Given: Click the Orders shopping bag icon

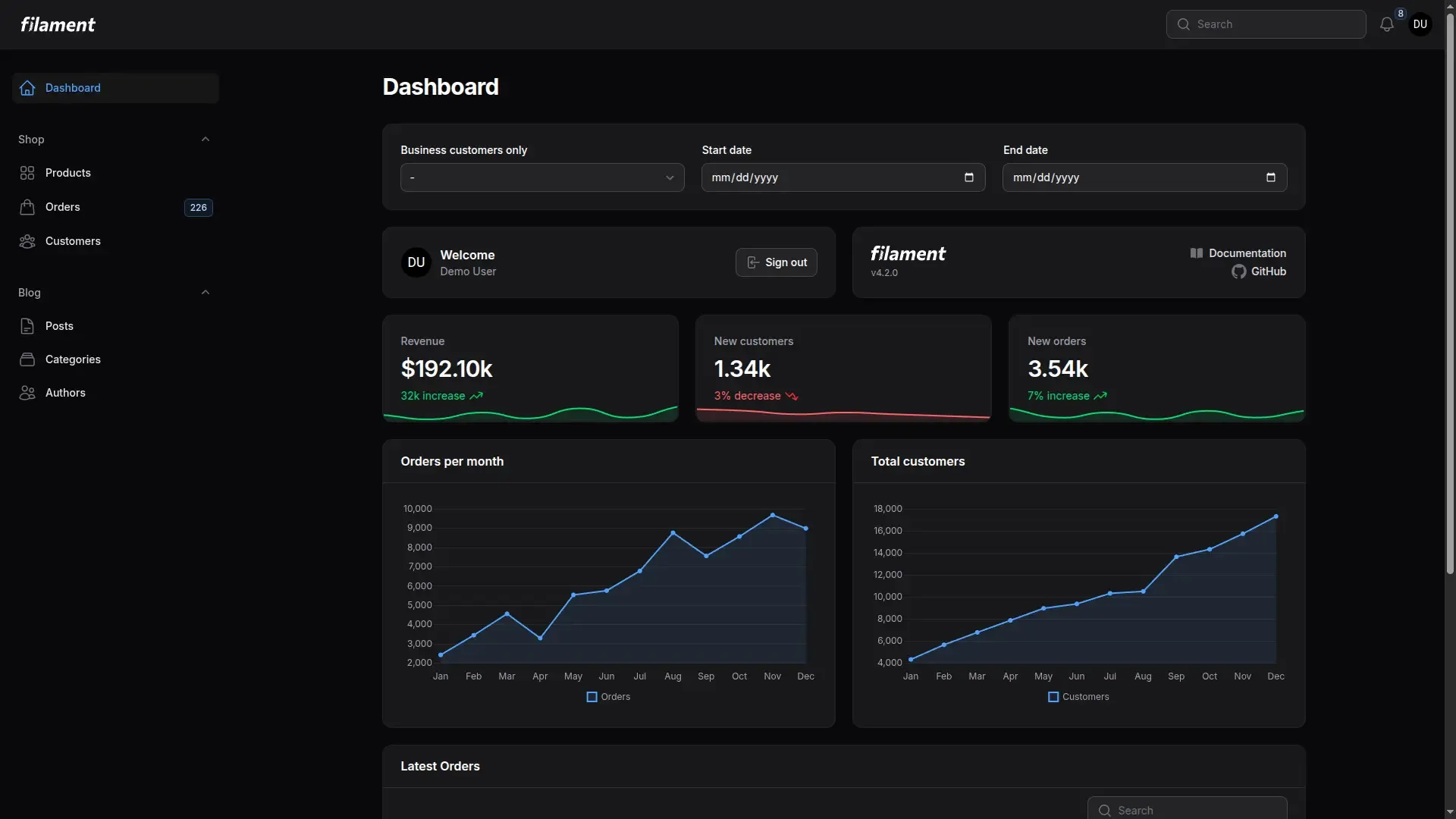Looking at the screenshot, I should point(27,207).
